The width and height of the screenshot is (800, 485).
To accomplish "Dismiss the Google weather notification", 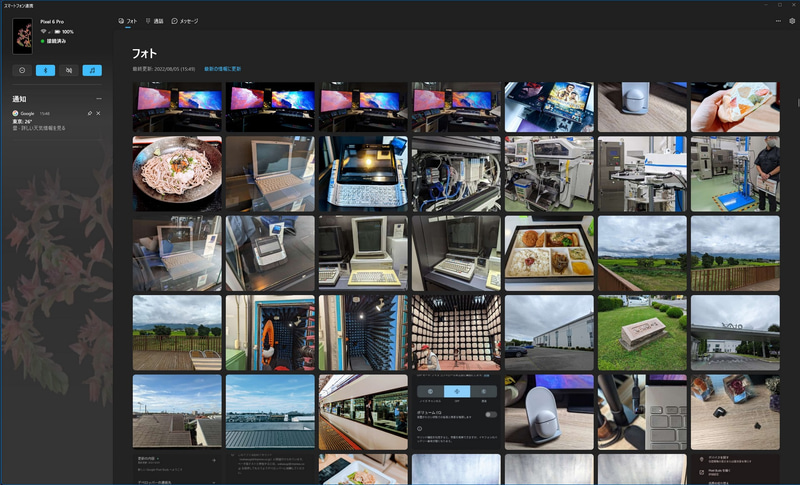I will coord(98,113).
